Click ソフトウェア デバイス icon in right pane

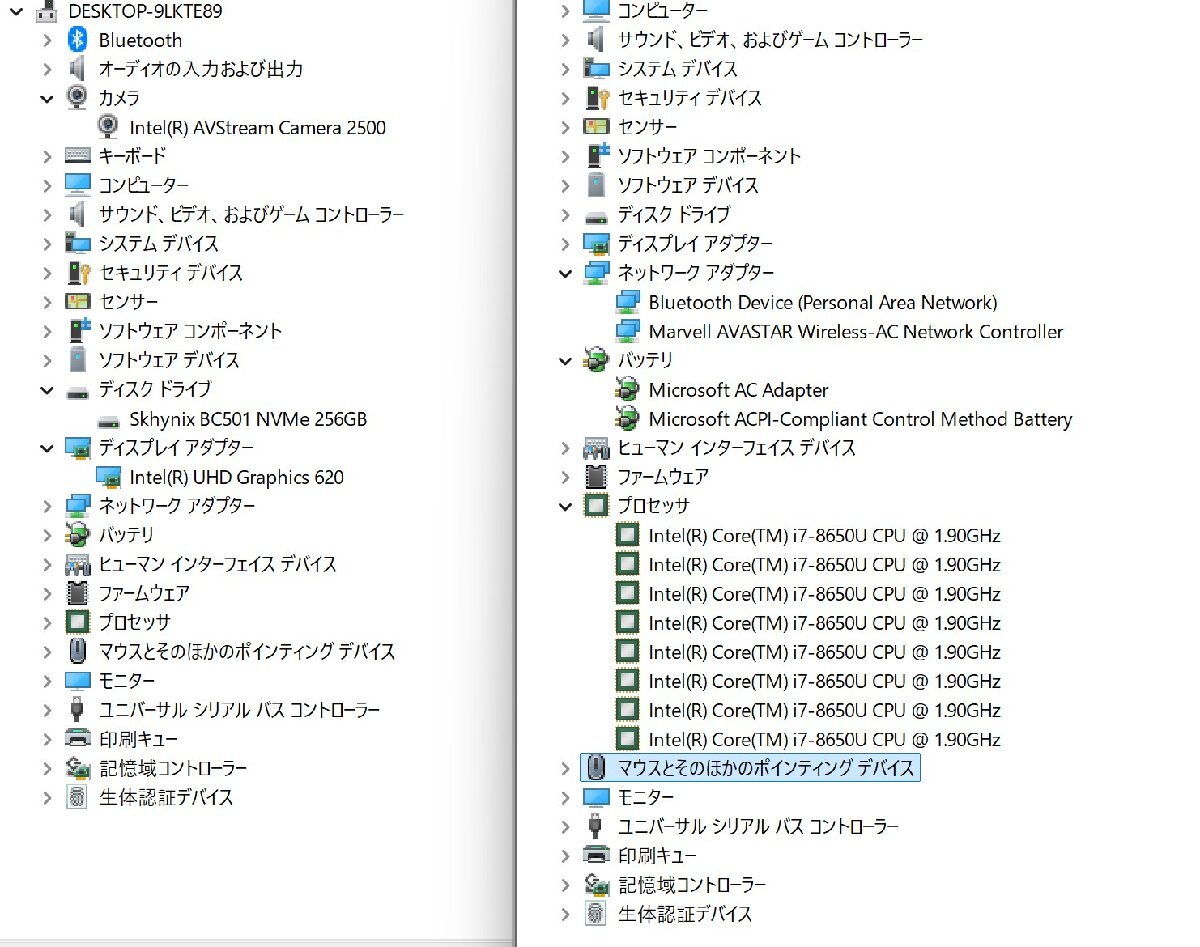pyautogui.click(x=596, y=185)
